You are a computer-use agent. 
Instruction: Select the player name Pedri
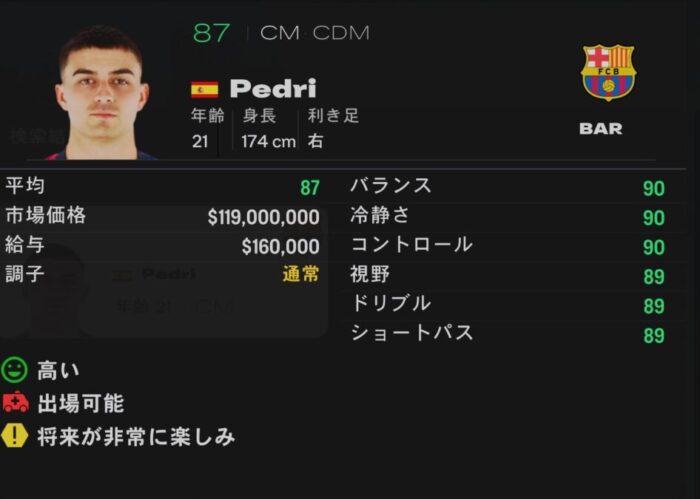(x=273, y=89)
